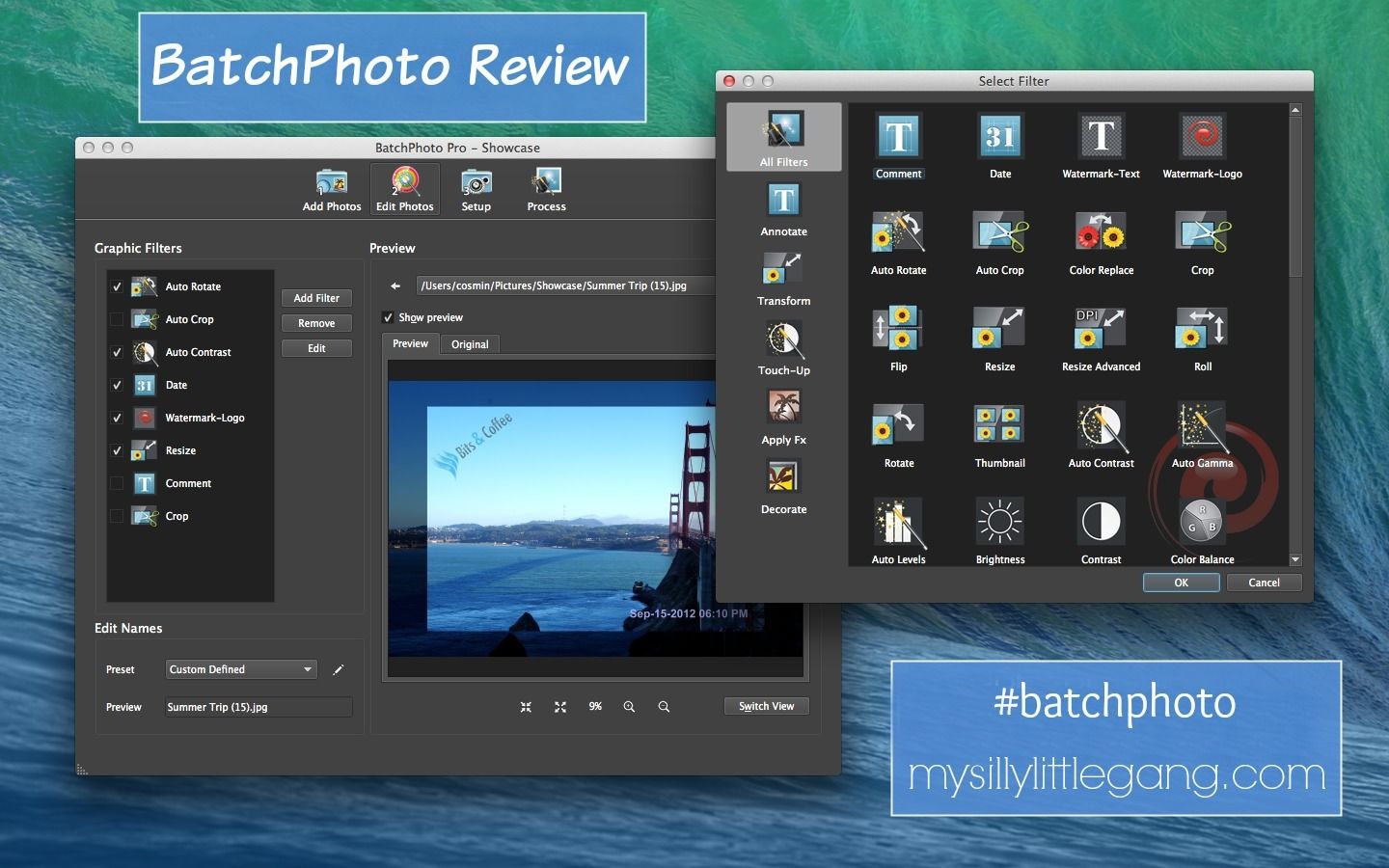Viewport: 1389px width, 868px height.
Task: Choose the Auto Rotate filter in the dialog grid
Action: [899, 242]
